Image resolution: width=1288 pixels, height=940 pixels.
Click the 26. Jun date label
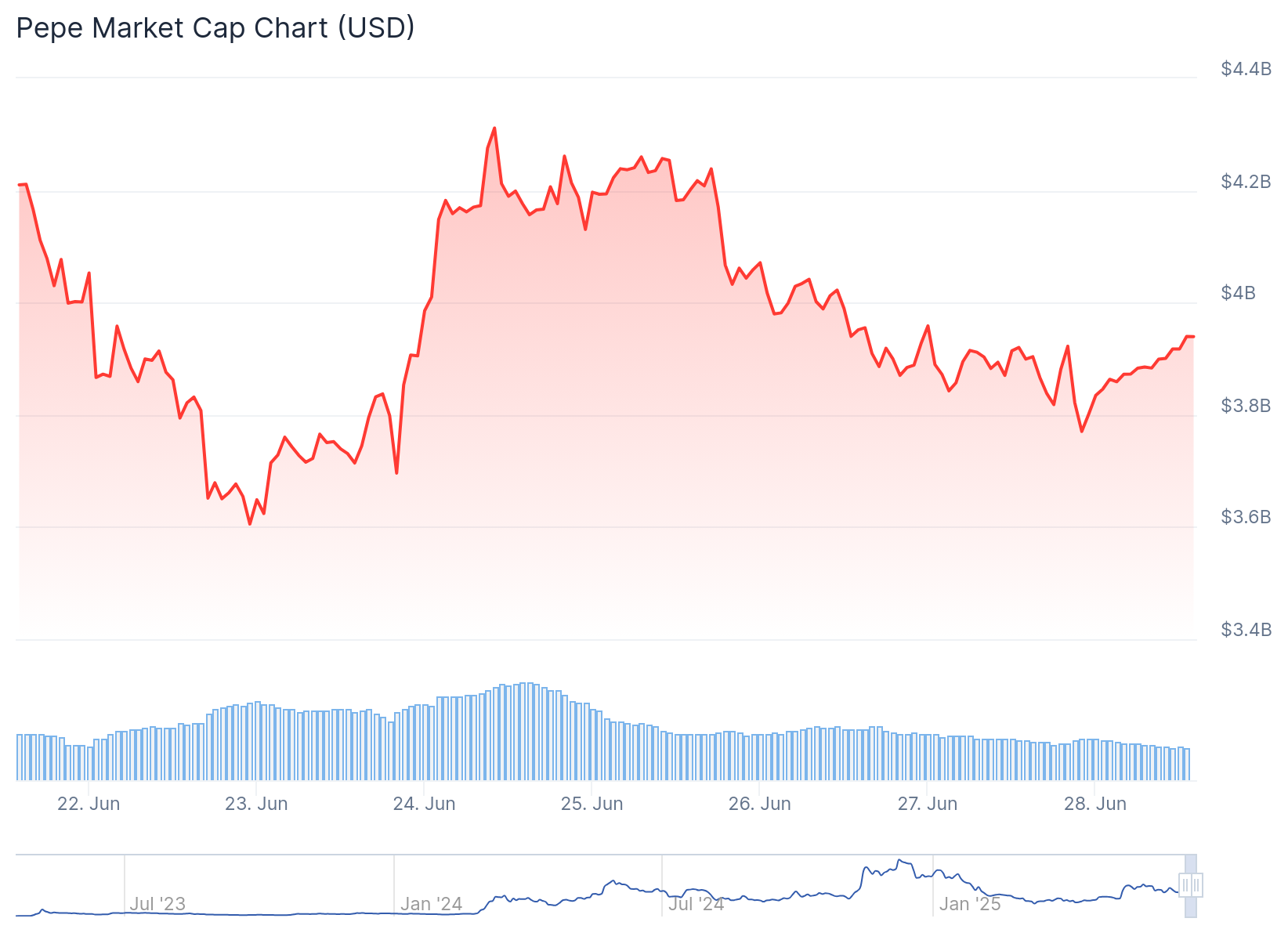[x=759, y=804]
